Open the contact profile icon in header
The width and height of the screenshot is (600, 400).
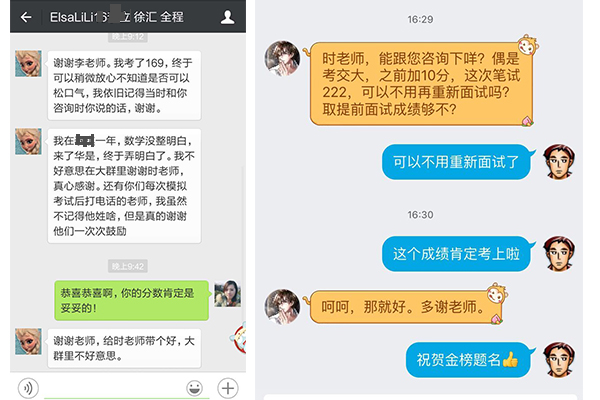(x=227, y=17)
